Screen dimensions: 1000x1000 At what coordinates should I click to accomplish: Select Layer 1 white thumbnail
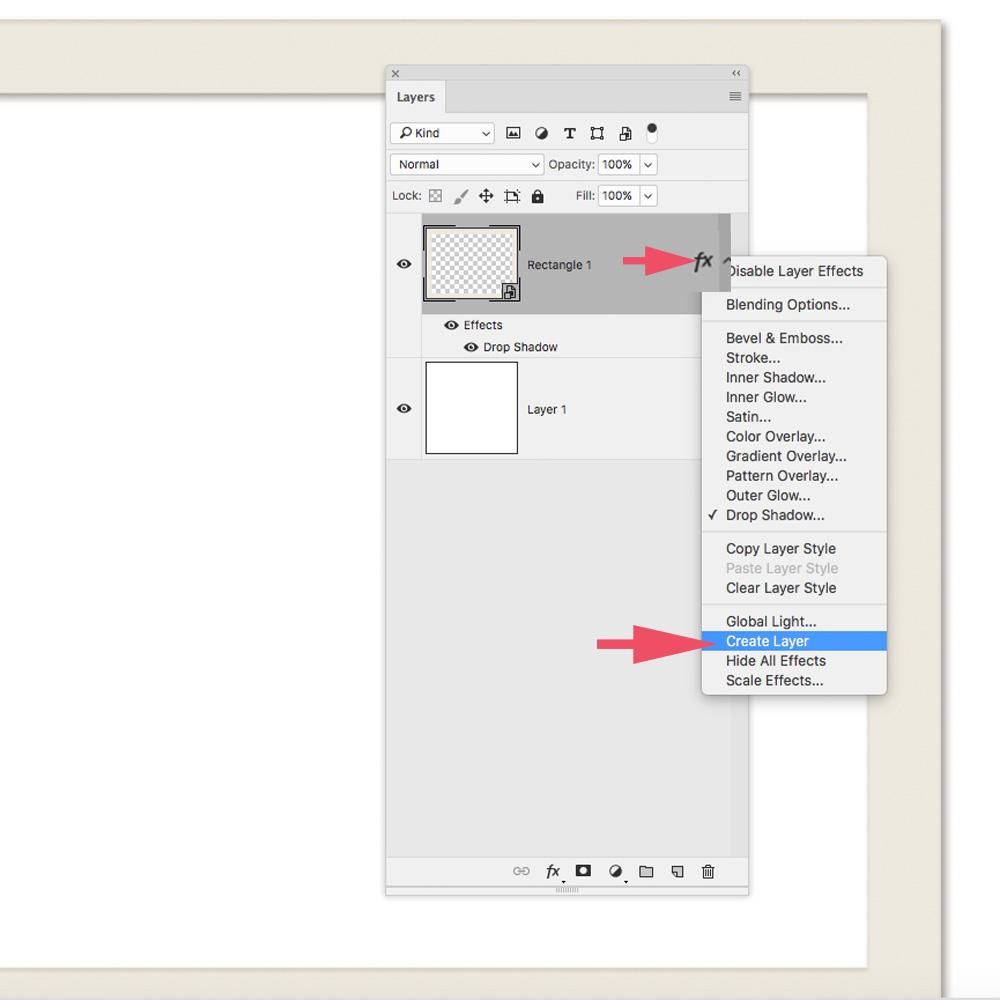471,408
